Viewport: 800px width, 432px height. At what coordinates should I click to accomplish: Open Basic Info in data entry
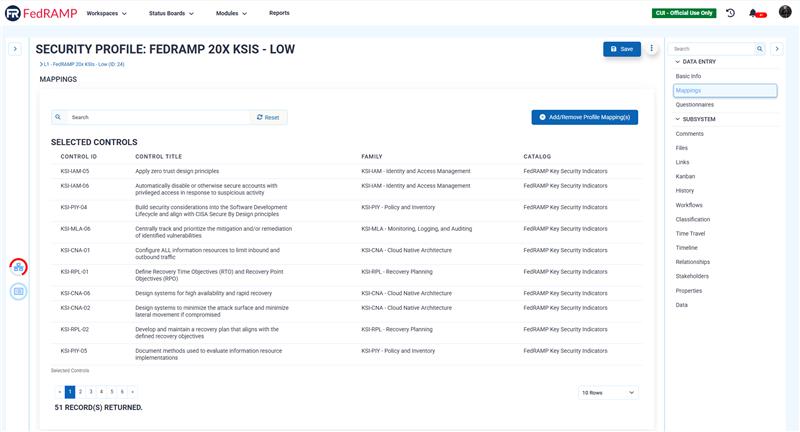(x=688, y=76)
